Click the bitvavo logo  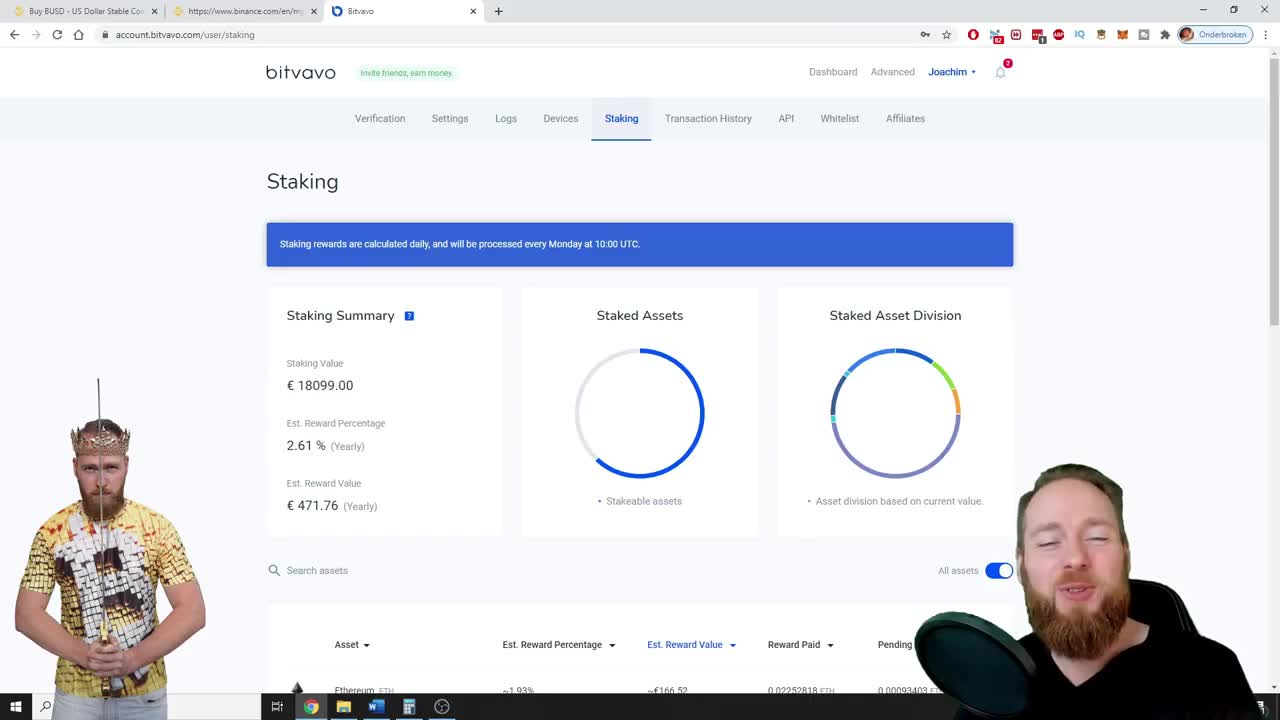[300, 72]
